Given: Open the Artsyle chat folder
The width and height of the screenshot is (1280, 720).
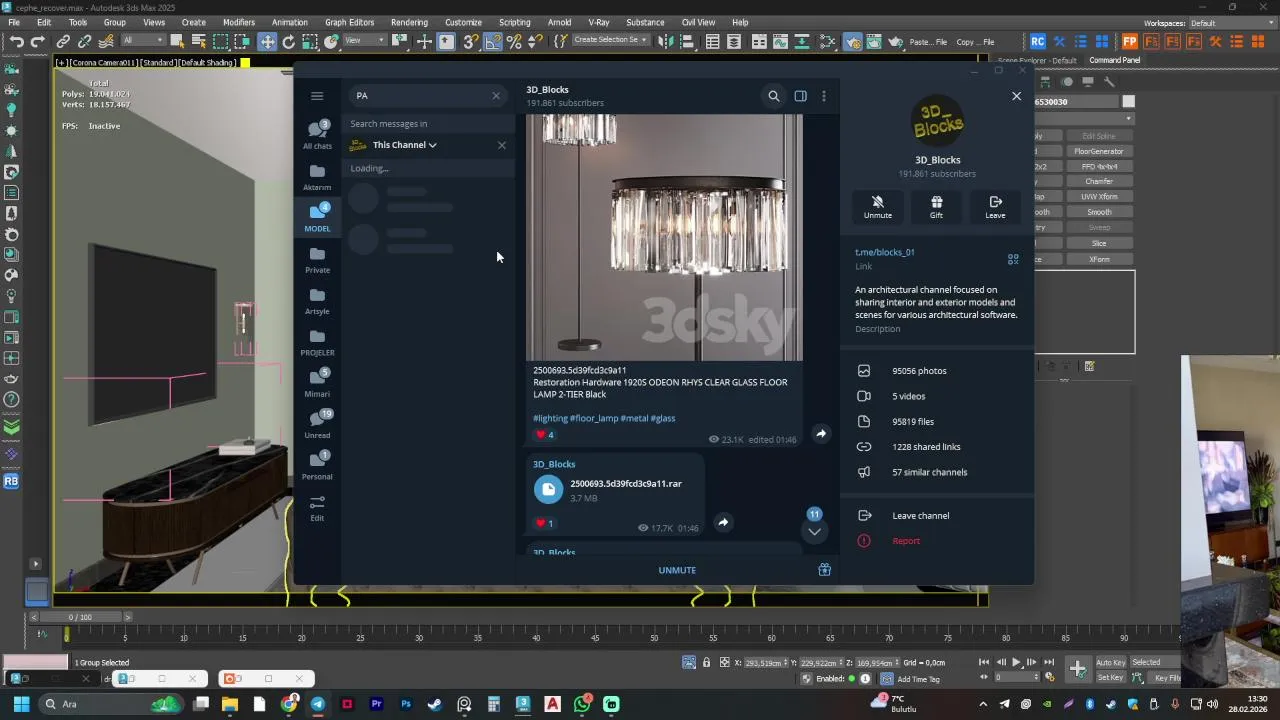Looking at the screenshot, I should tap(317, 301).
